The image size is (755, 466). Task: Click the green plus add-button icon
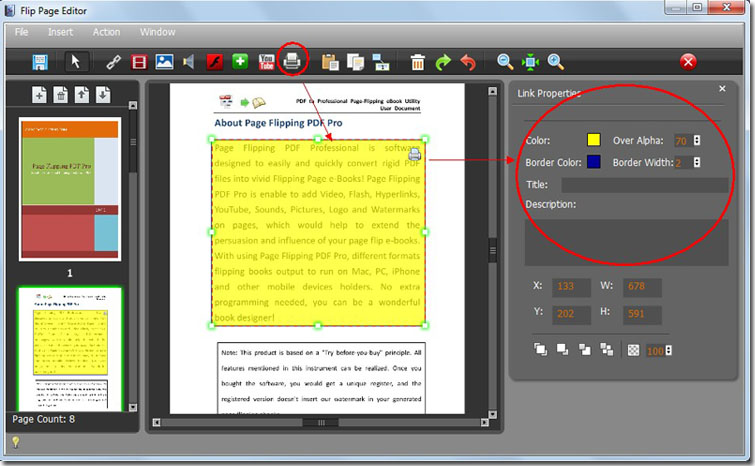pyautogui.click(x=240, y=62)
